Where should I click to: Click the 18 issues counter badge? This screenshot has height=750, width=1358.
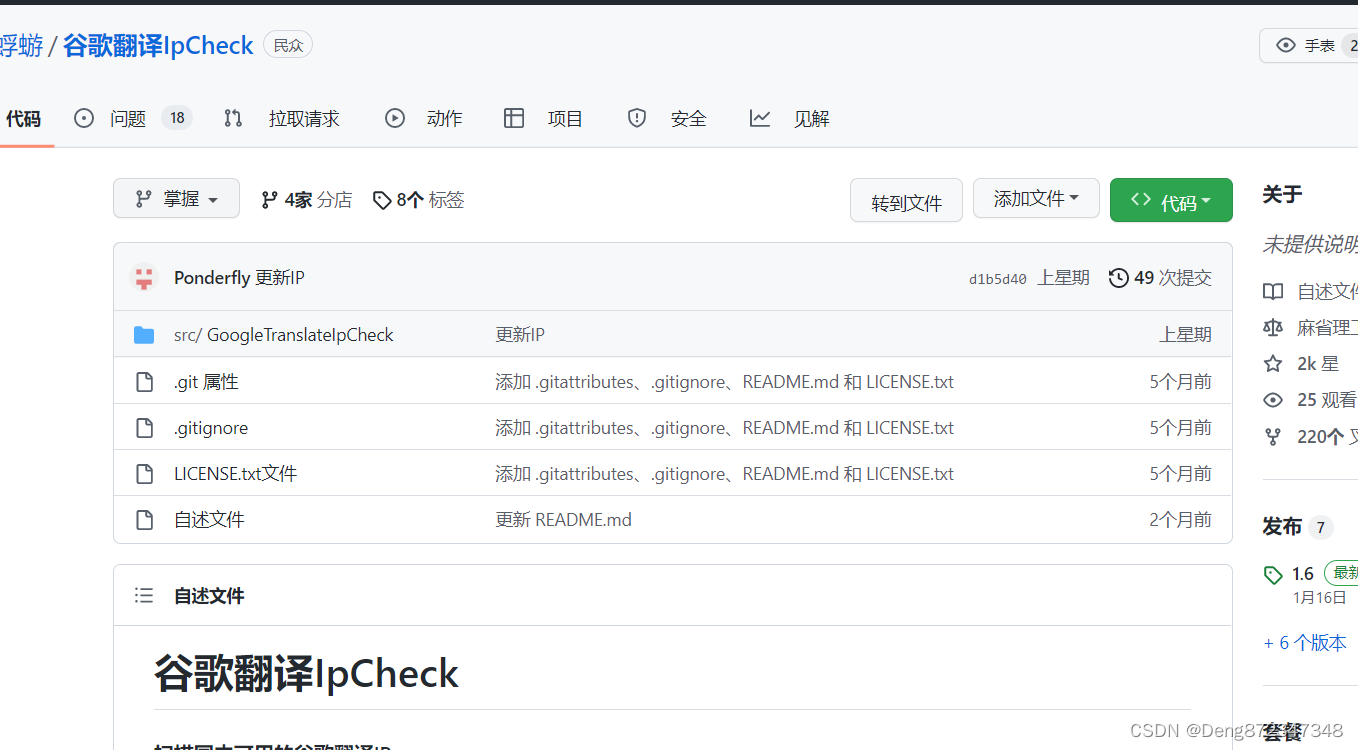(177, 118)
